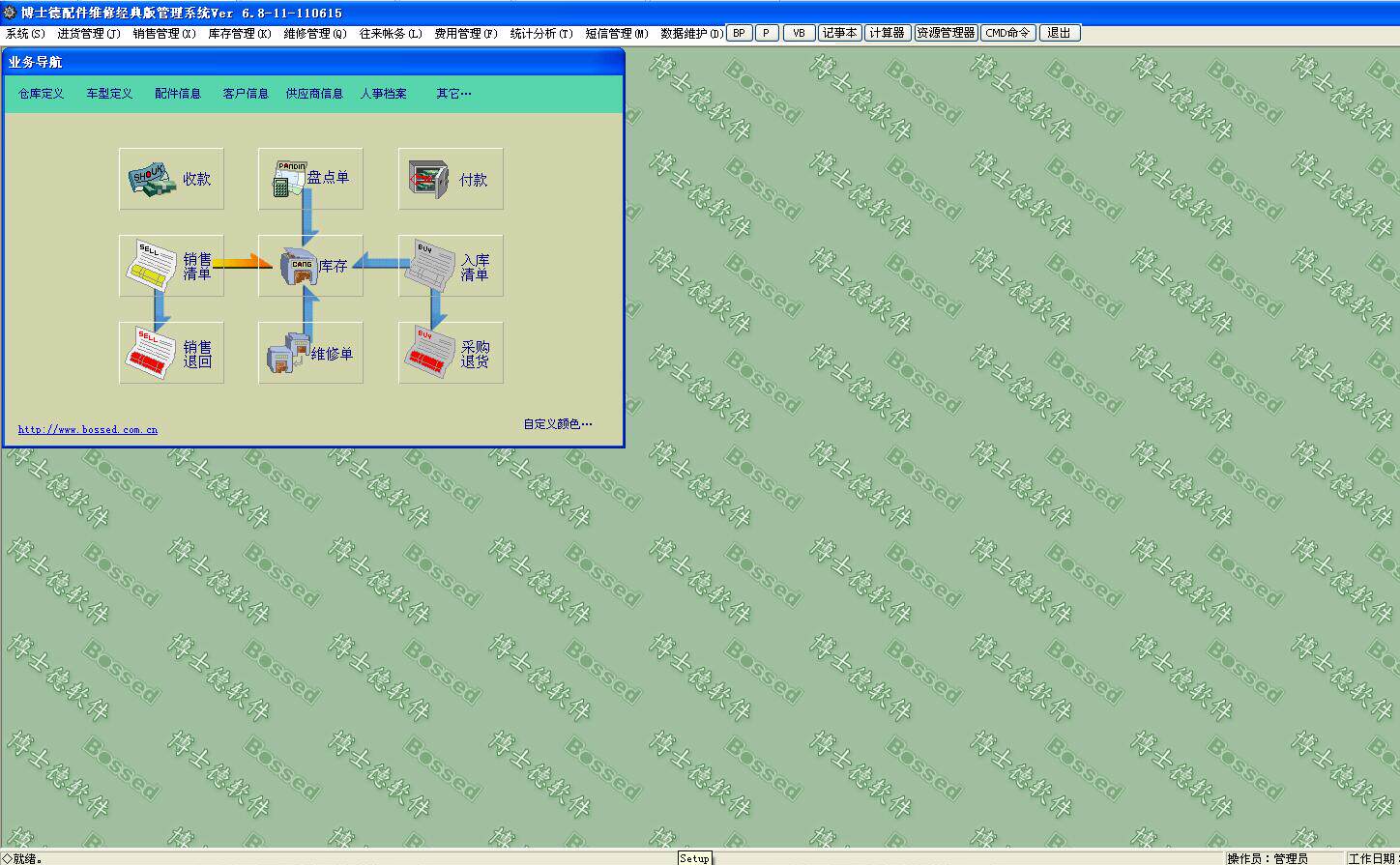This screenshot has width=1400, height=865.
Task: Open the 销售清单 sales list icon
Action: 171,266
